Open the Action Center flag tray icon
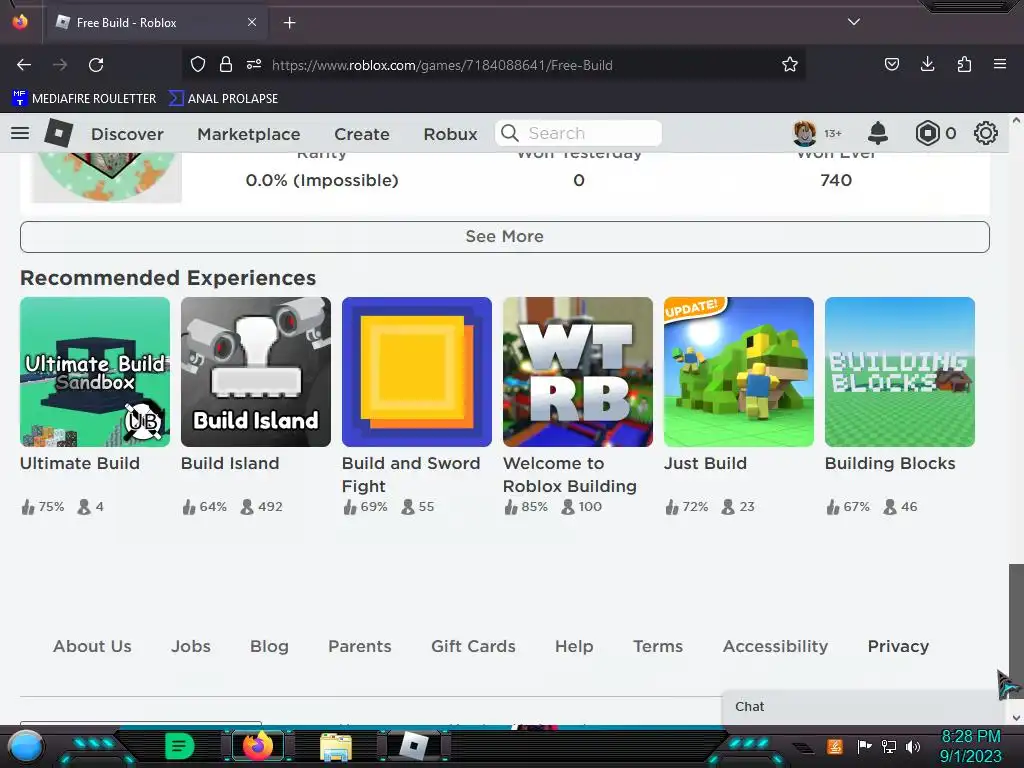 (865, 746)
